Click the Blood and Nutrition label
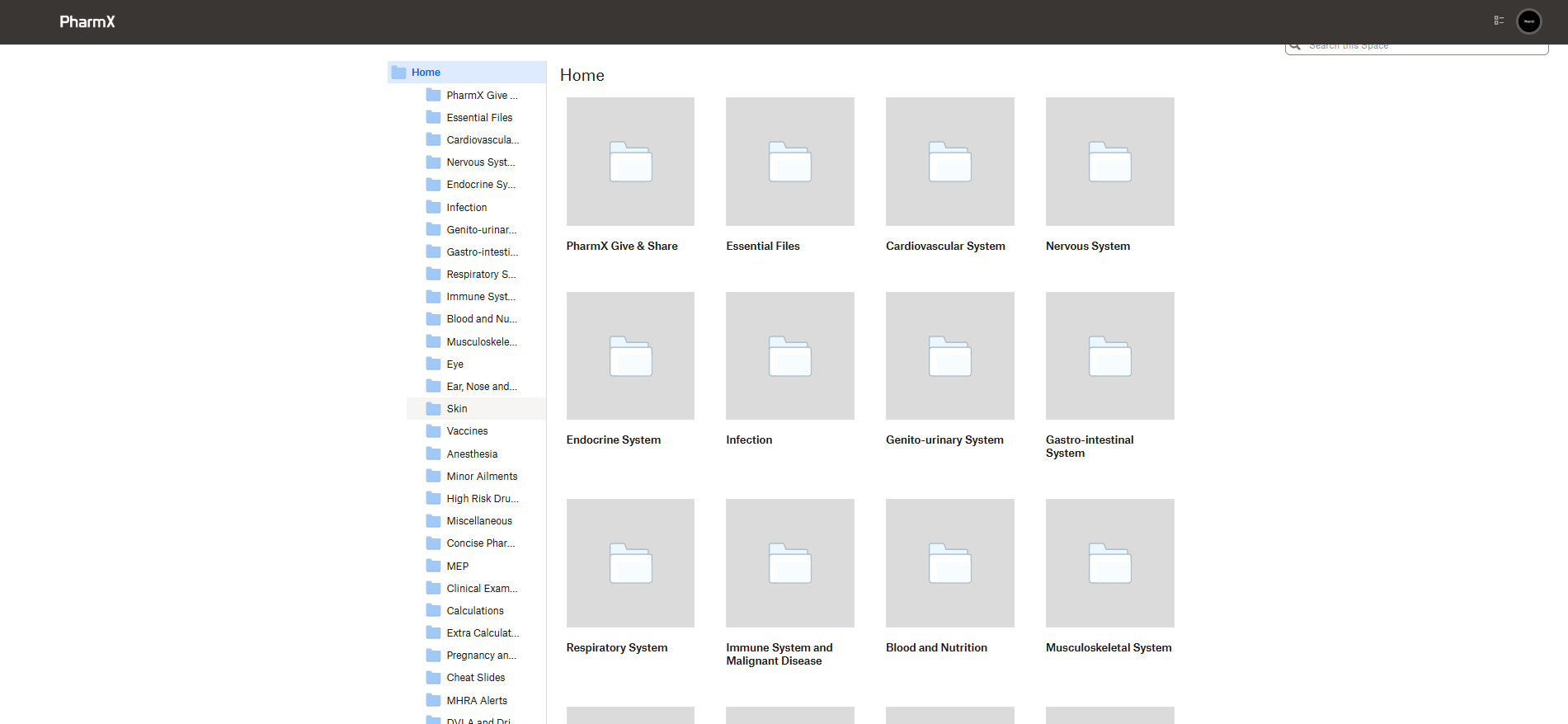Screen dimensions: 1568x724 (x=936, y=648)
